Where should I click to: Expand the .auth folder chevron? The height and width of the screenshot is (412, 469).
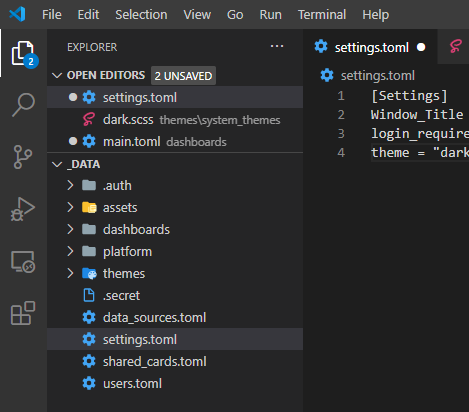point(70,185)
